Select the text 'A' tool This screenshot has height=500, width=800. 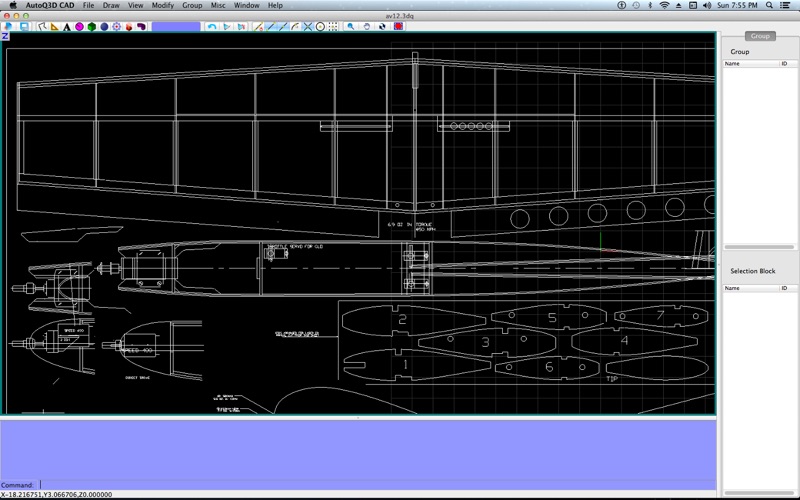tap(68, 26)
